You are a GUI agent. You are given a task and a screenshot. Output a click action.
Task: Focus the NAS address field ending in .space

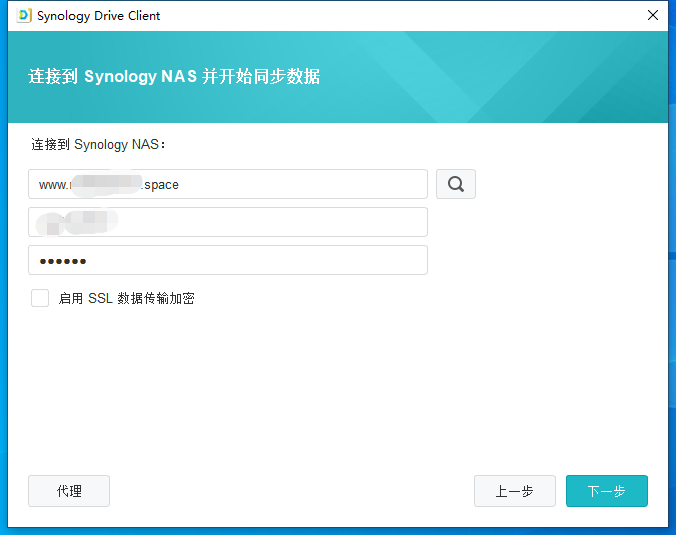point(228,184)
